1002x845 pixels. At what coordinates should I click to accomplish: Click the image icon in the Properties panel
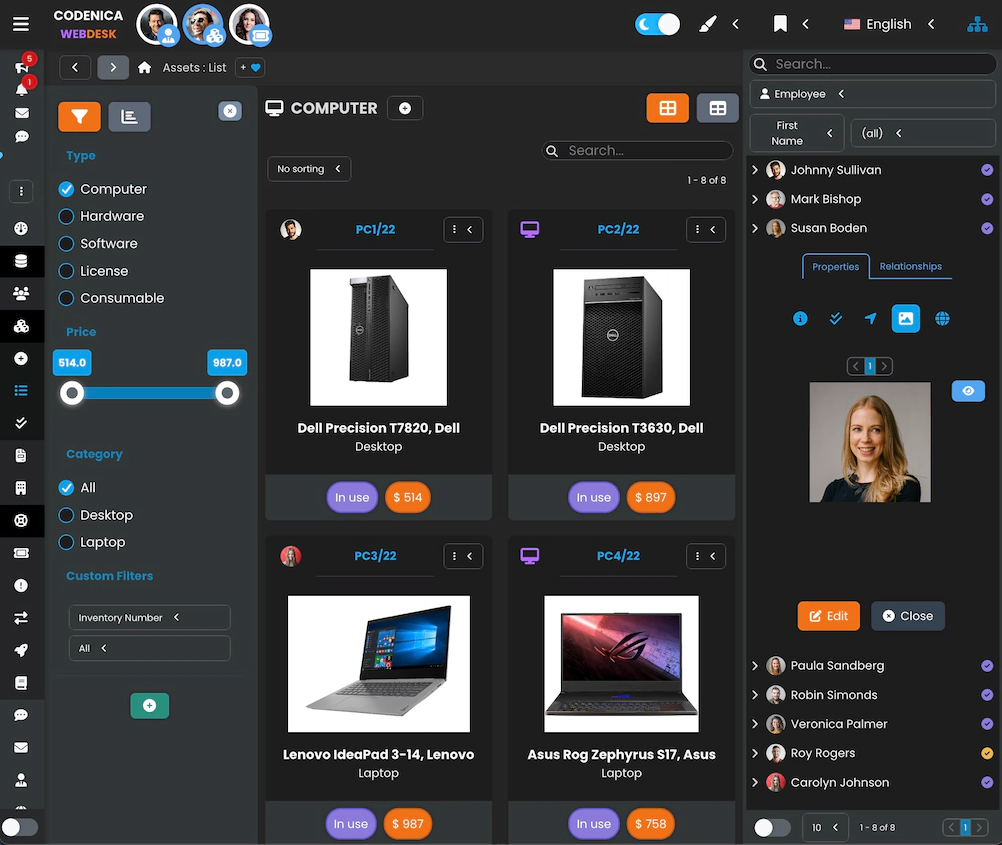tap(905, 318)
